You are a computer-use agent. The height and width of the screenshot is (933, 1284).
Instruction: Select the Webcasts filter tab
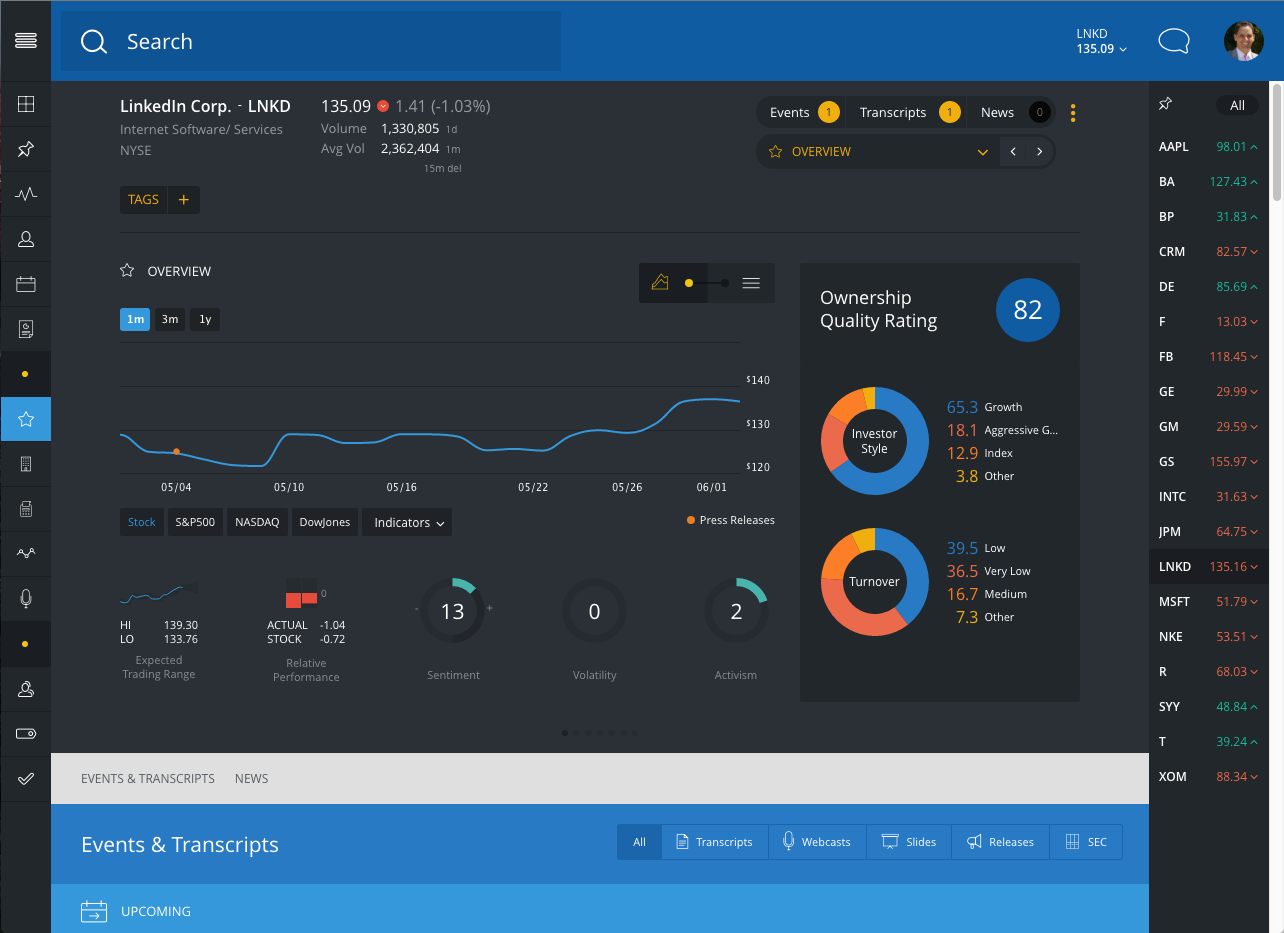[815, 842]
